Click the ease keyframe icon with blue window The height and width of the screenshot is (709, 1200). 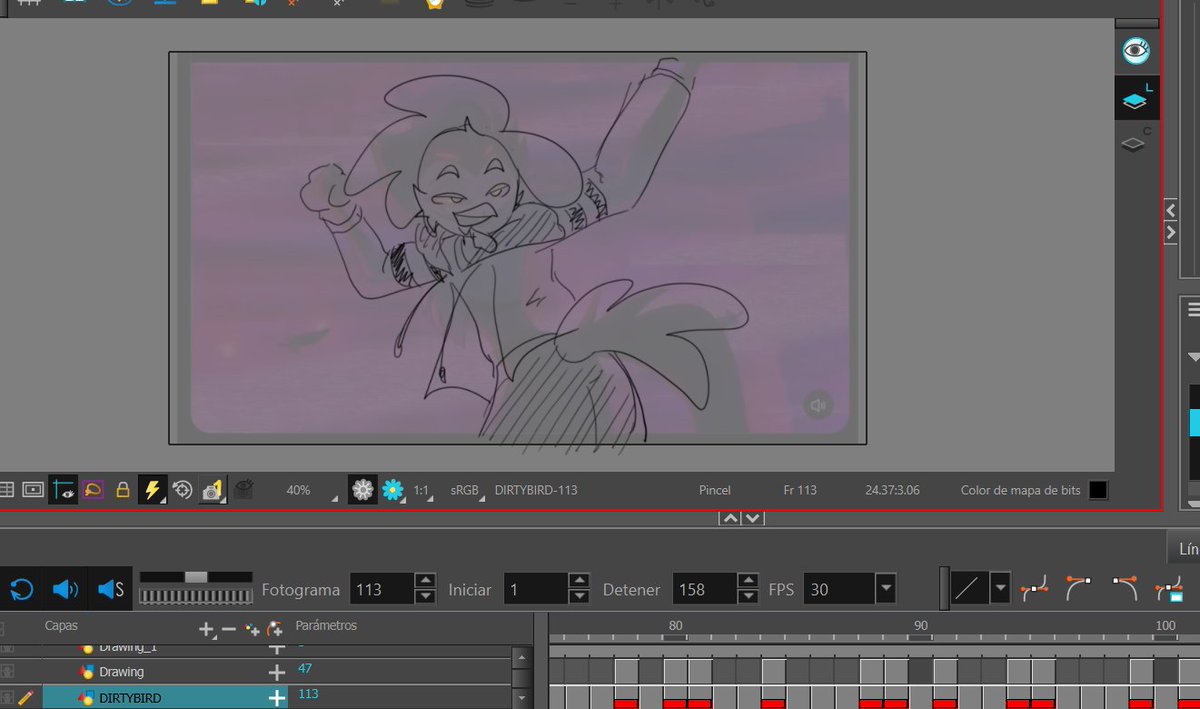click(x=1168, y=589)
